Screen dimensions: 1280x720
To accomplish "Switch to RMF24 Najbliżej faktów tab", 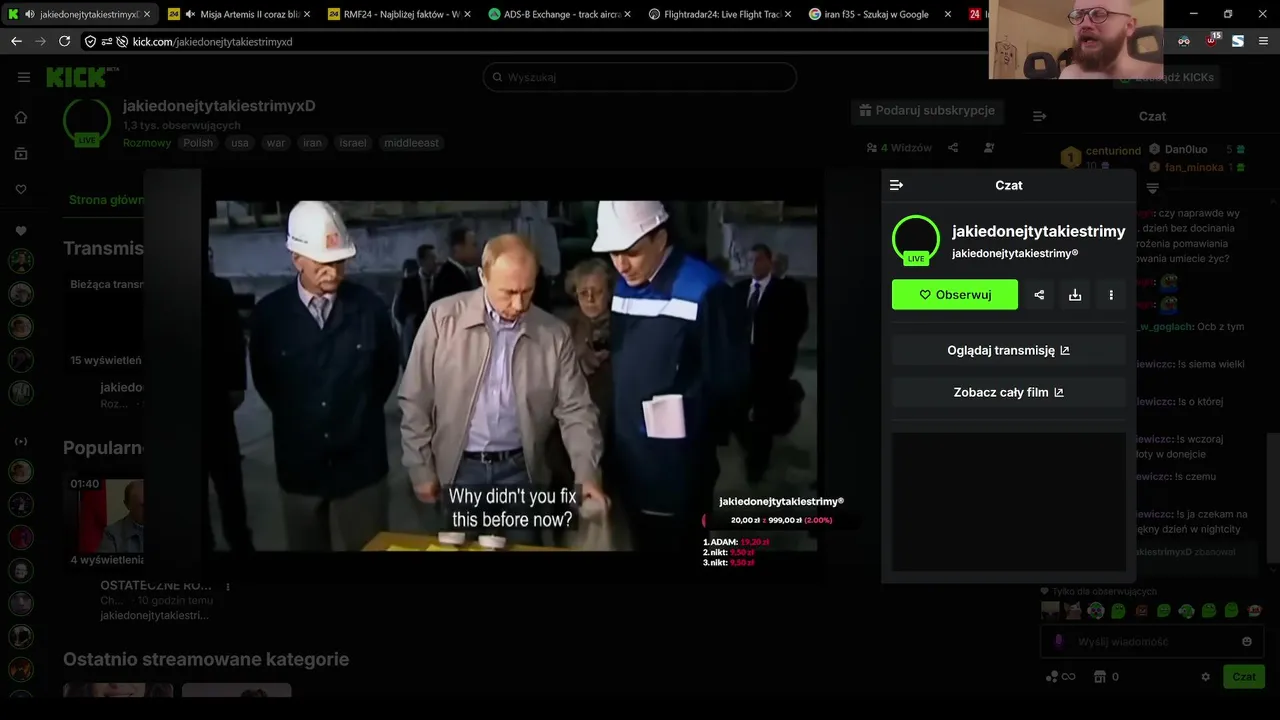I will click(400, 14).
